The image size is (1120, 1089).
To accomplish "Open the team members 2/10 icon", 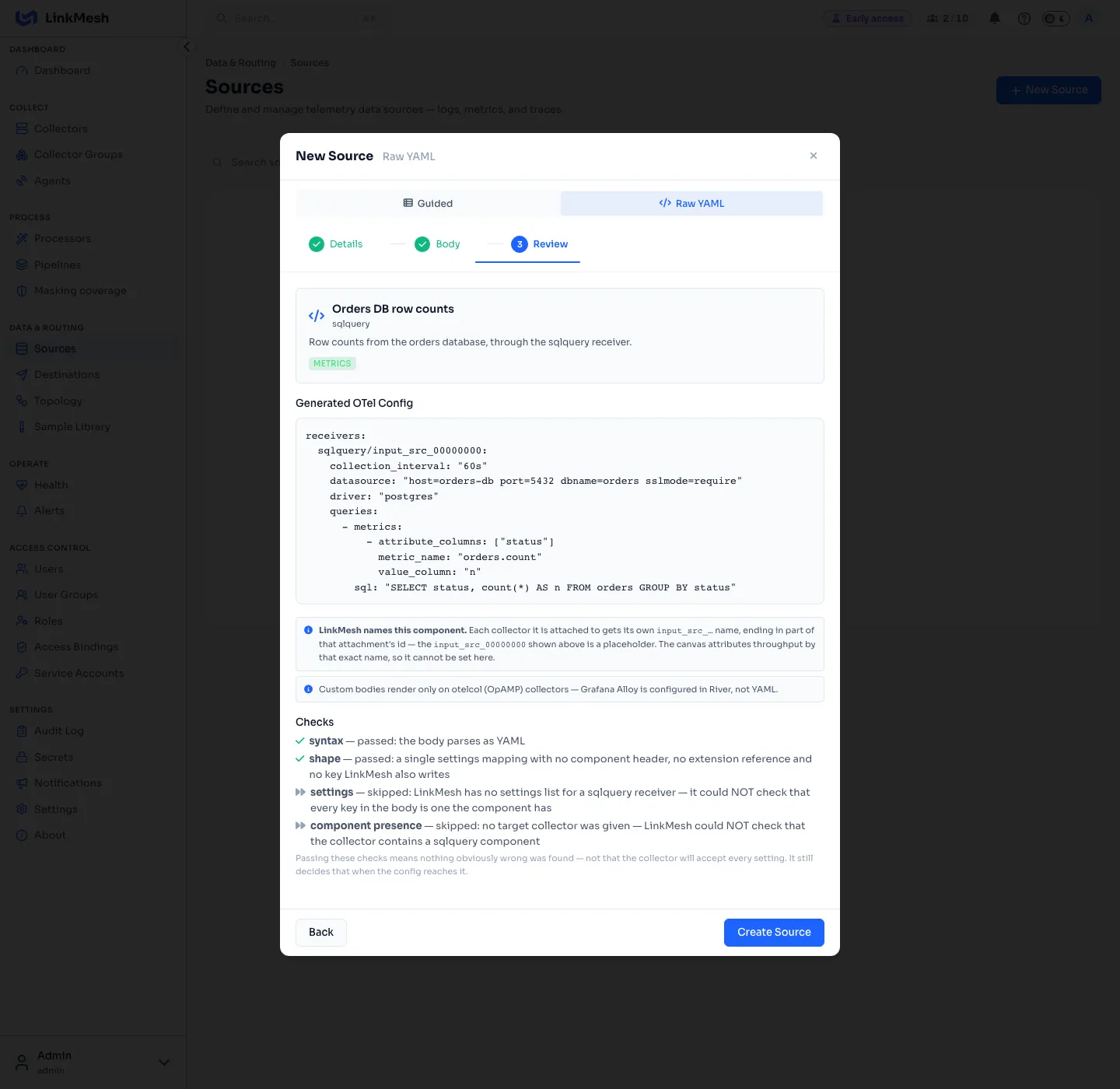I will coord(947,18).
